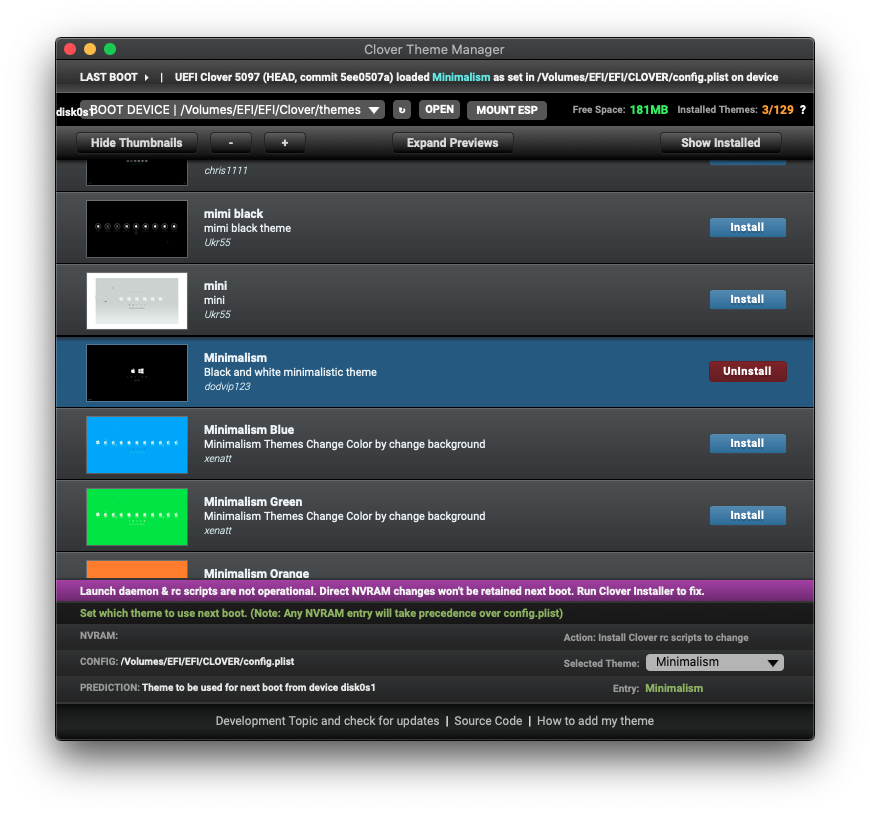The height and width of the screenshot is (814, 870).
Task: Expand the LAST BOOT disclosure arrow
Action: click(x=146, y=78)
